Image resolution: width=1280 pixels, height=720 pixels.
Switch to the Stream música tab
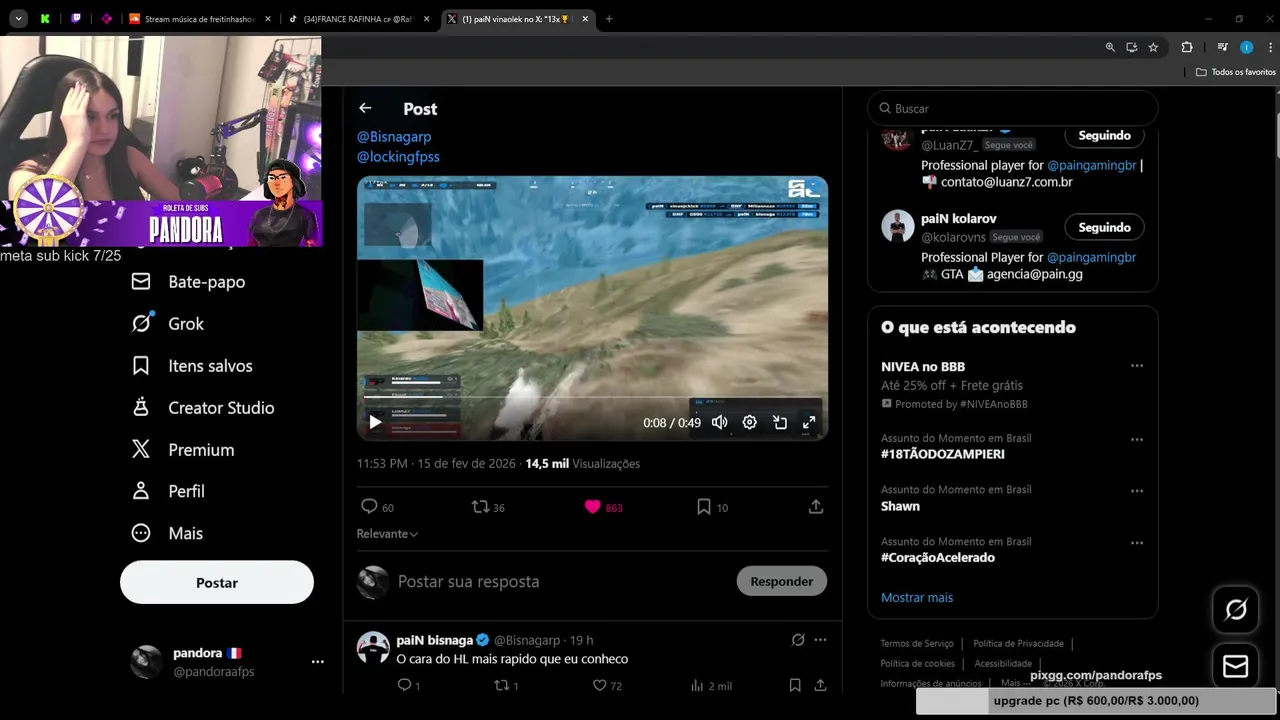(x=200, y=19)
